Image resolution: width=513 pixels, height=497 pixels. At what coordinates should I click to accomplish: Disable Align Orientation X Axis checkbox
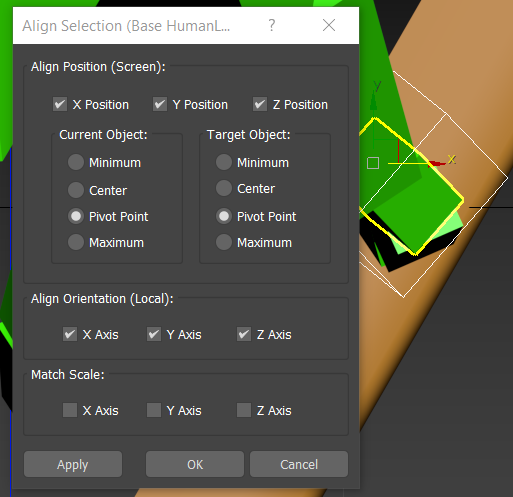click(70, 334)
